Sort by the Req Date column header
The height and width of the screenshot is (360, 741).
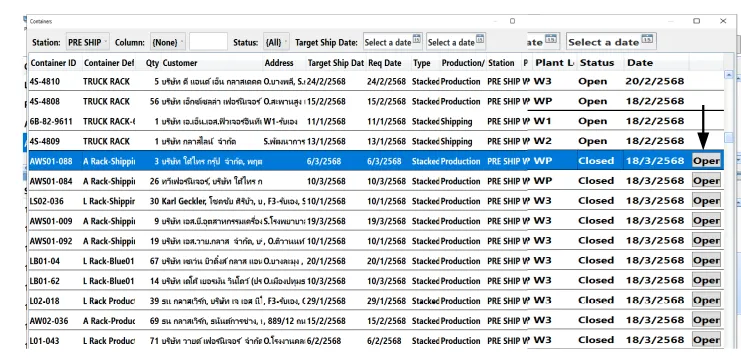pyautogui.click(x=388, y=63)
